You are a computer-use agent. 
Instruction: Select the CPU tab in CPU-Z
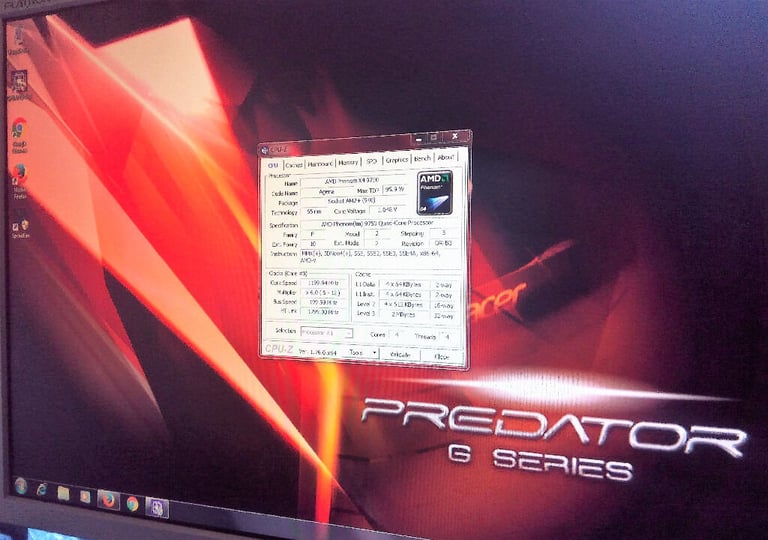[x=273, y=165]
